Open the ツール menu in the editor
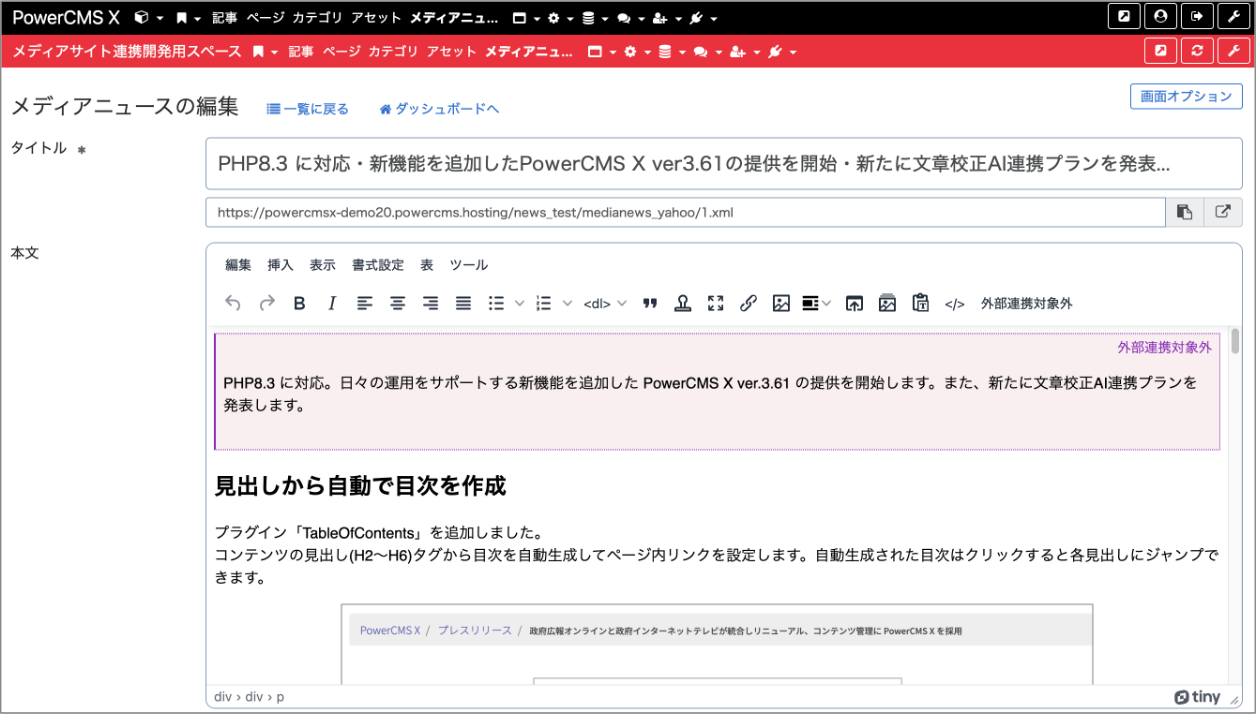 pos(469,265)
